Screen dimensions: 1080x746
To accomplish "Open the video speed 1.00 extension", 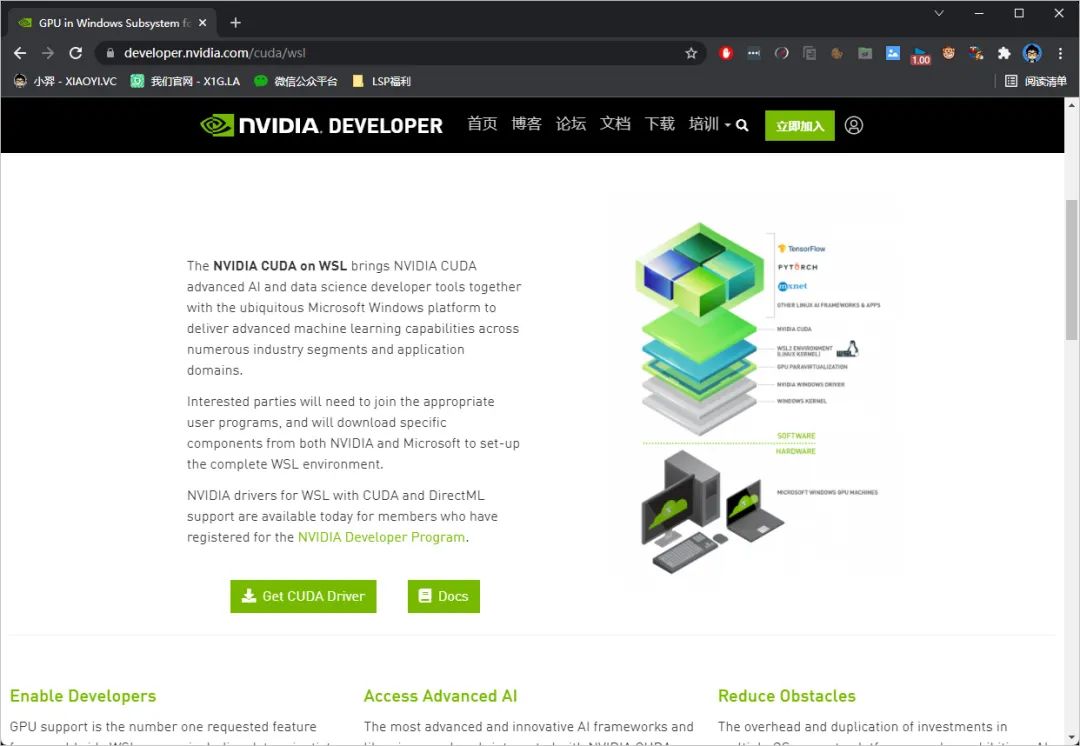I will coord(920,55).
